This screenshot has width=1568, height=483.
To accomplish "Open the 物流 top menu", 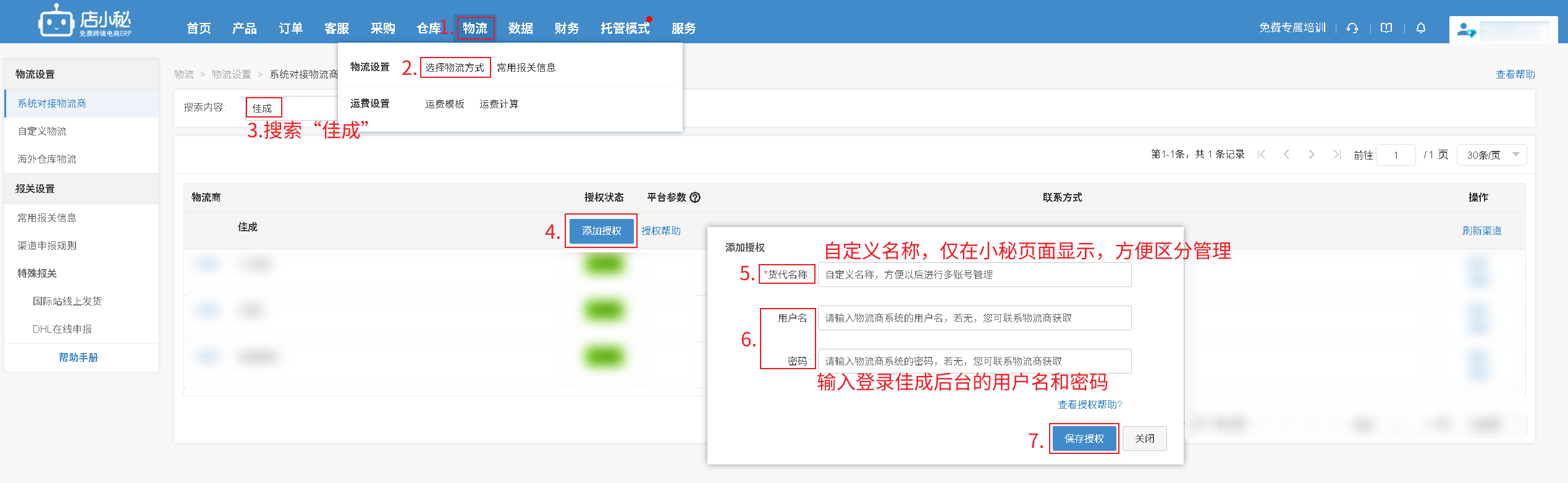I will (x=475, y=28).
